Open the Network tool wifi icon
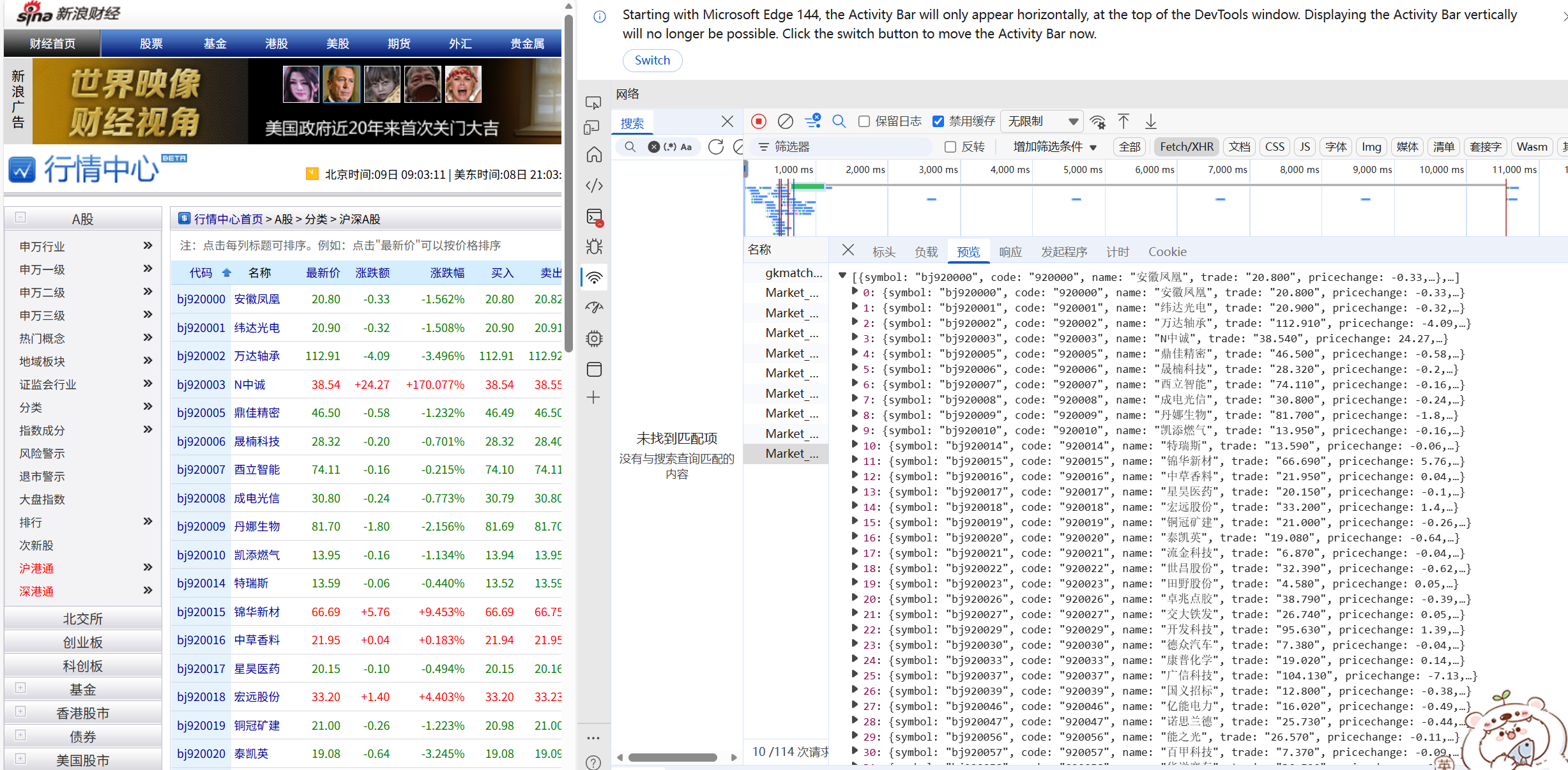This screenshot has height=770, width=1568. tap(594, 278)
